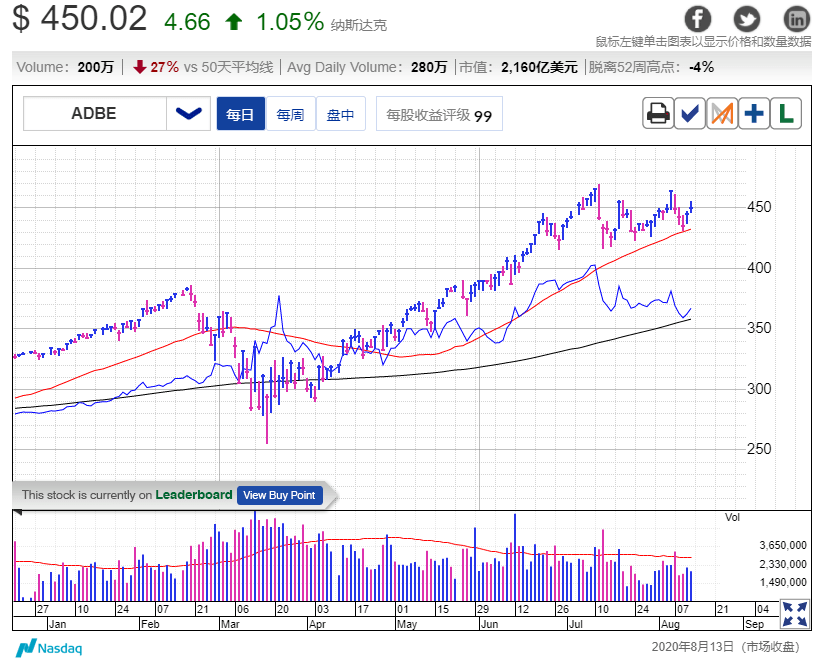
Task: Click the Sep month marker
Action: [x=754, y=624]
